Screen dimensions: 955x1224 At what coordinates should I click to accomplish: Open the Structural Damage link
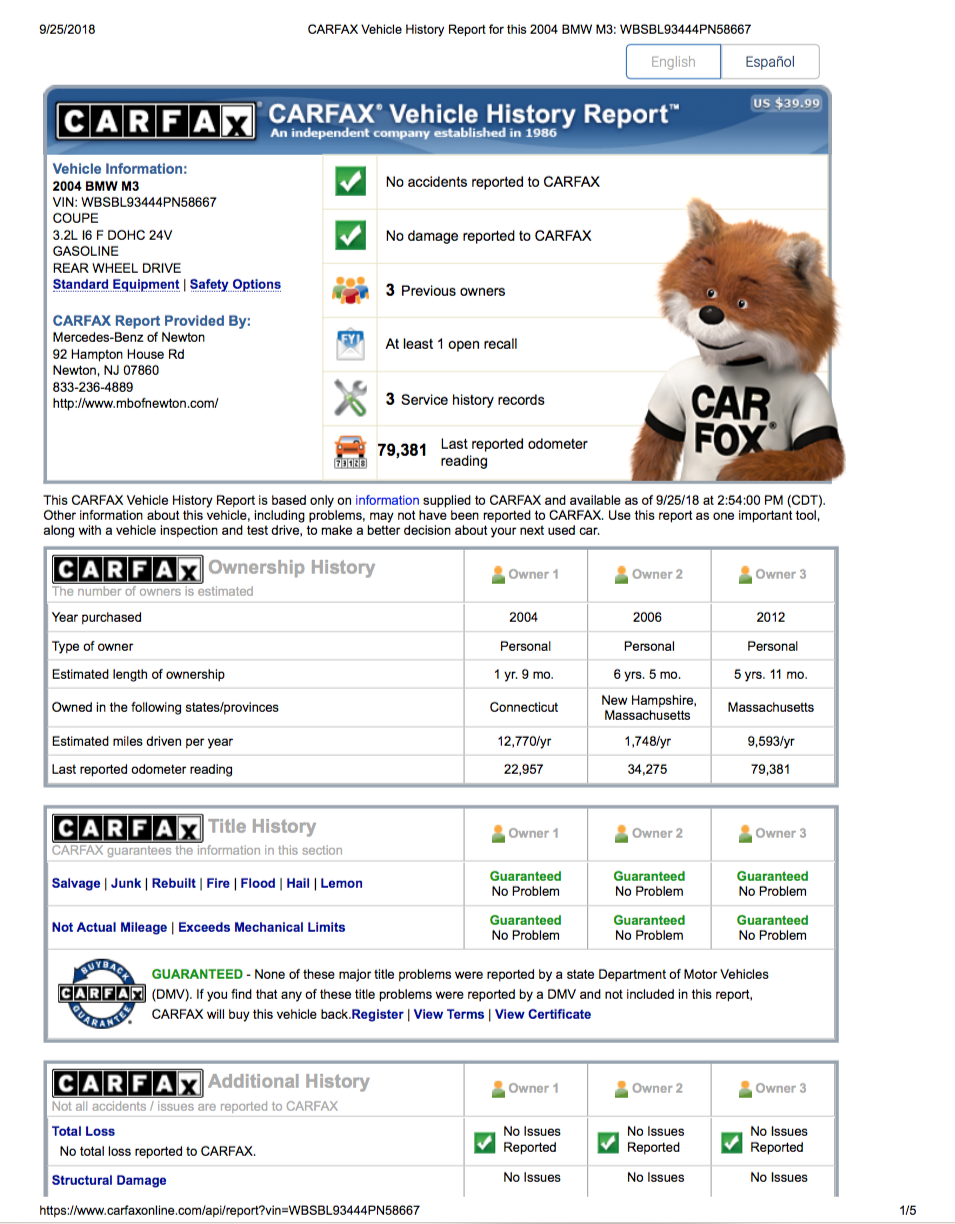pyautogui.click(x=109, y=1181)
